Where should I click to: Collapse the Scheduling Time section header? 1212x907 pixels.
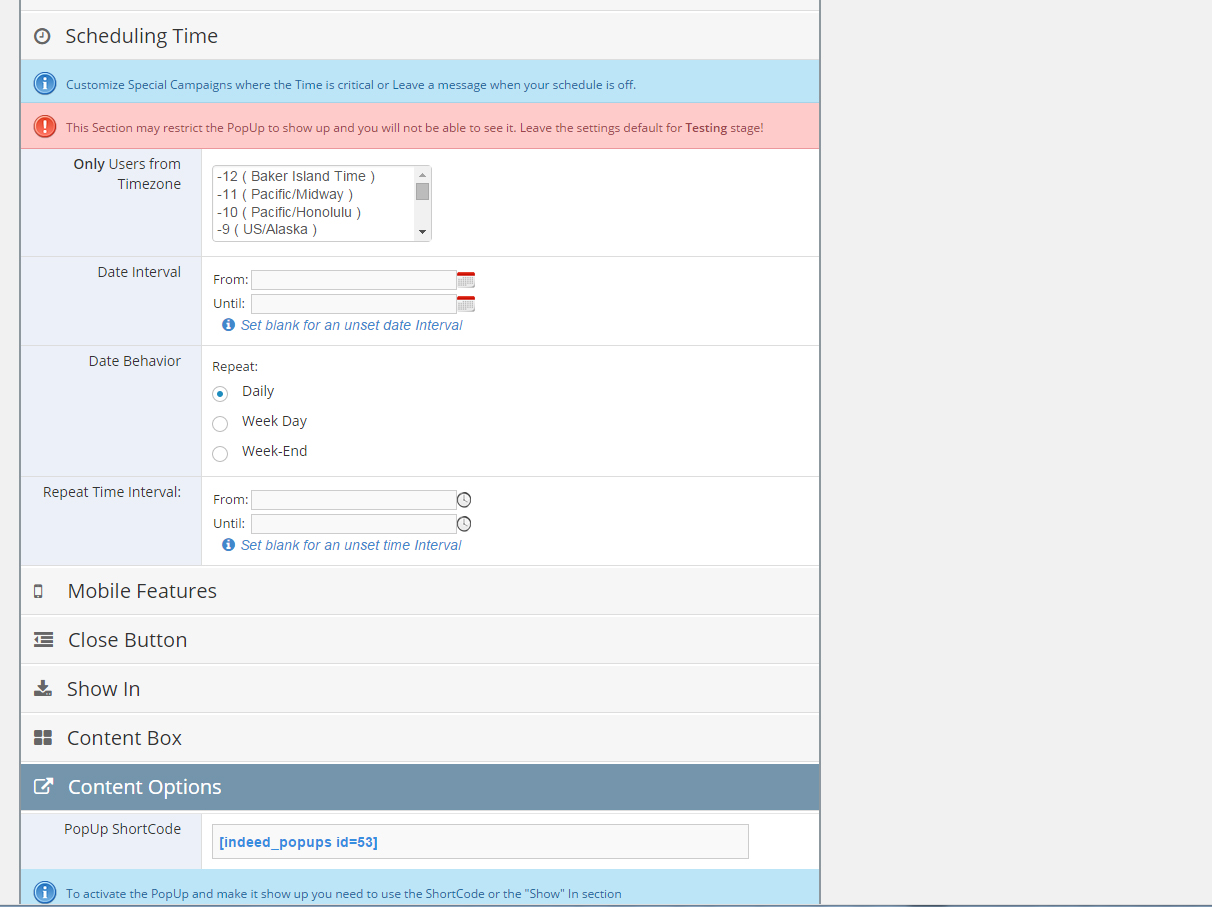tap(141, 37)
